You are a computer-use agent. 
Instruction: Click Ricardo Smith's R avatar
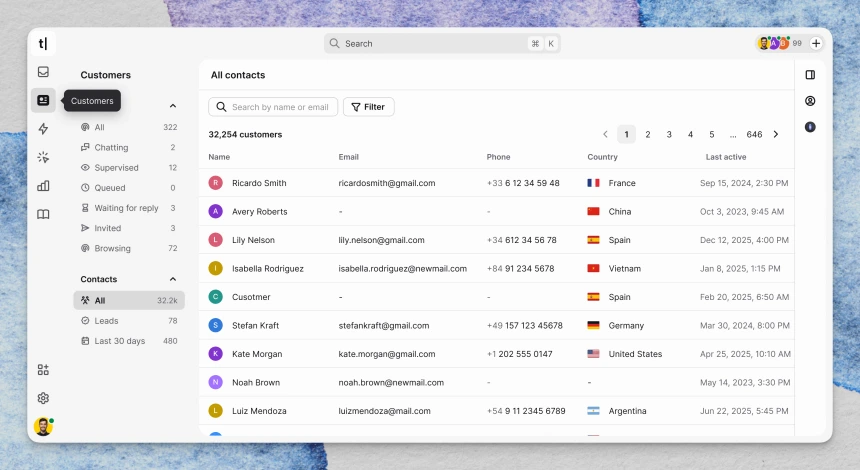click(x=216, y=183)
